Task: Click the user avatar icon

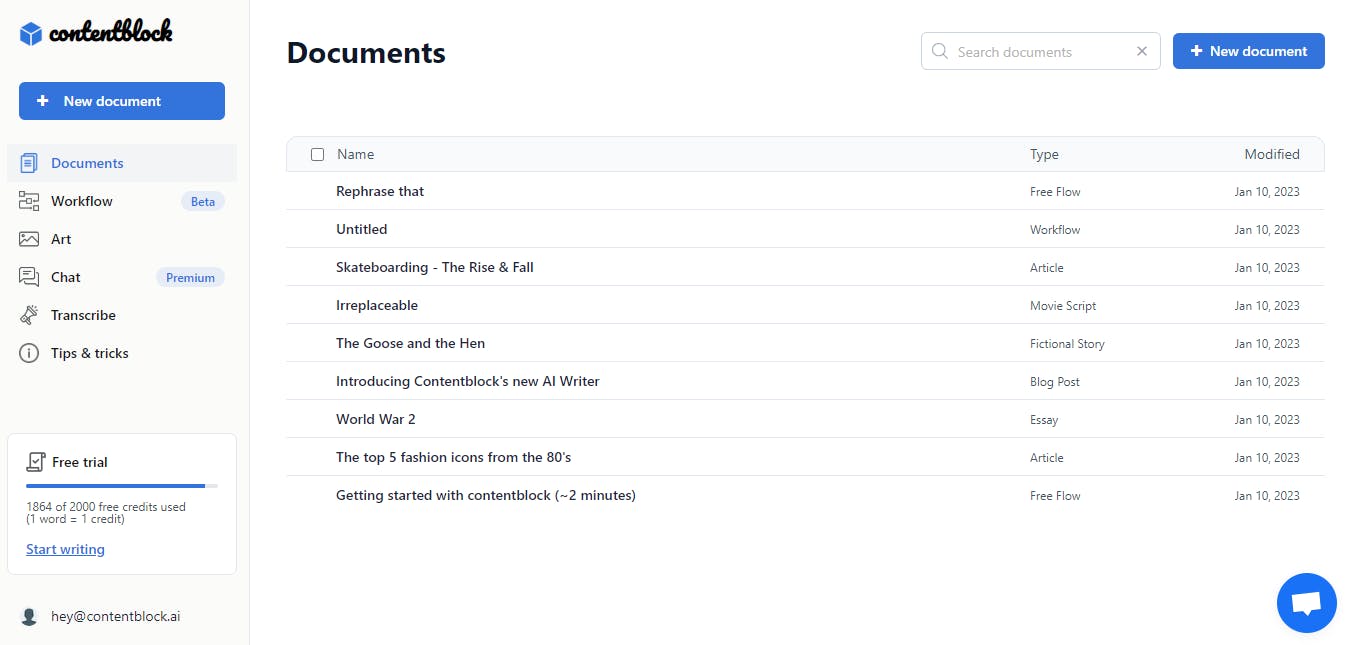Action: click(29, 617)
